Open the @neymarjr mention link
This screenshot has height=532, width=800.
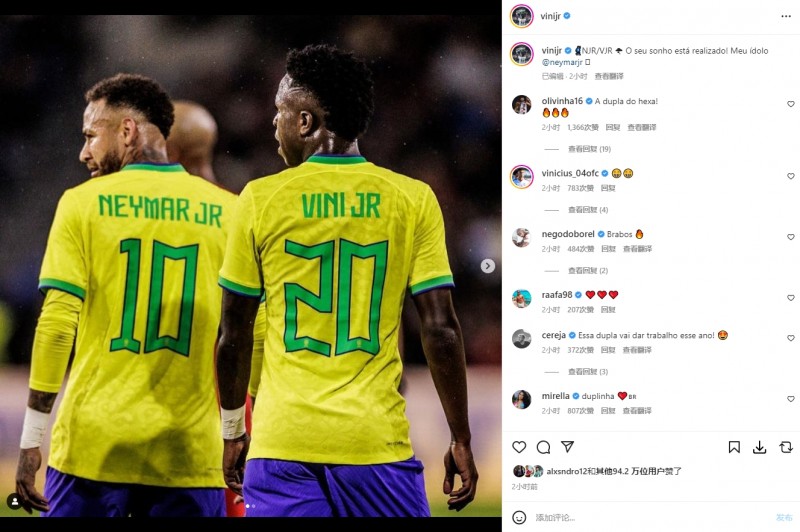tap(562, 62)
